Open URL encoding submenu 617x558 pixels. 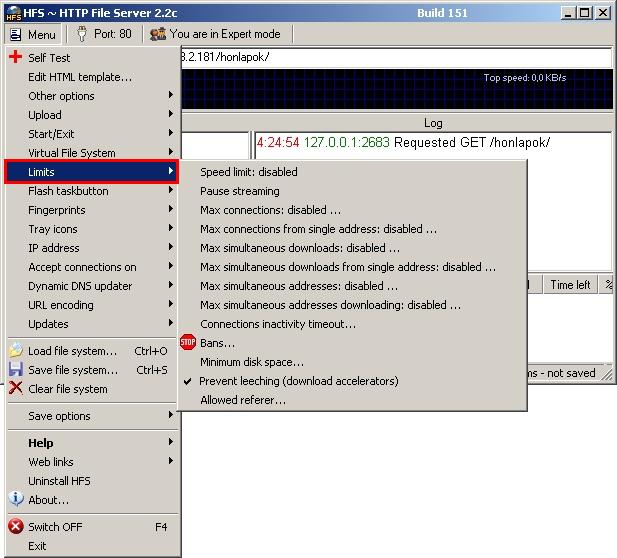coord(92,305)
